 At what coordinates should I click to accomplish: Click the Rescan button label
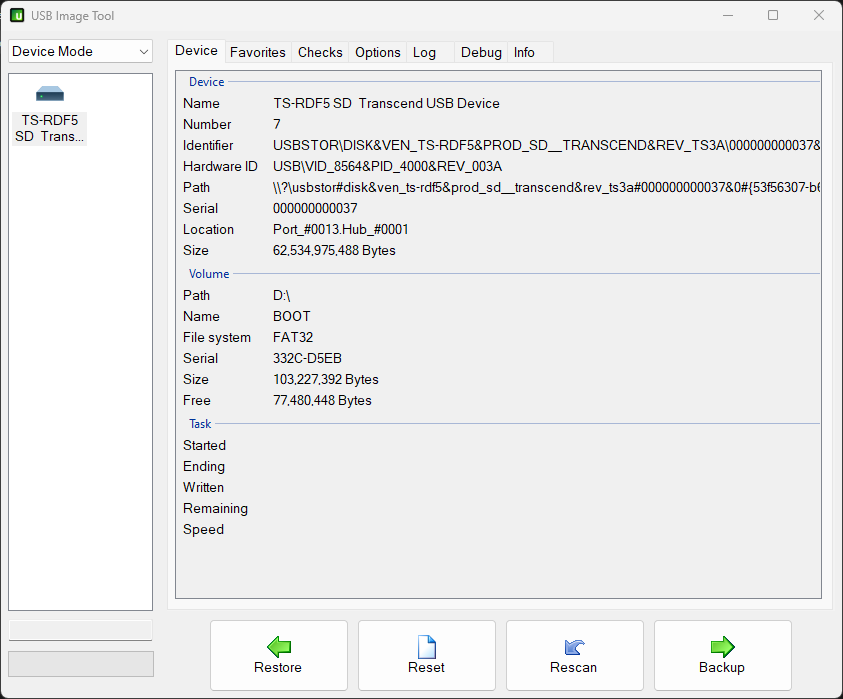573,667
